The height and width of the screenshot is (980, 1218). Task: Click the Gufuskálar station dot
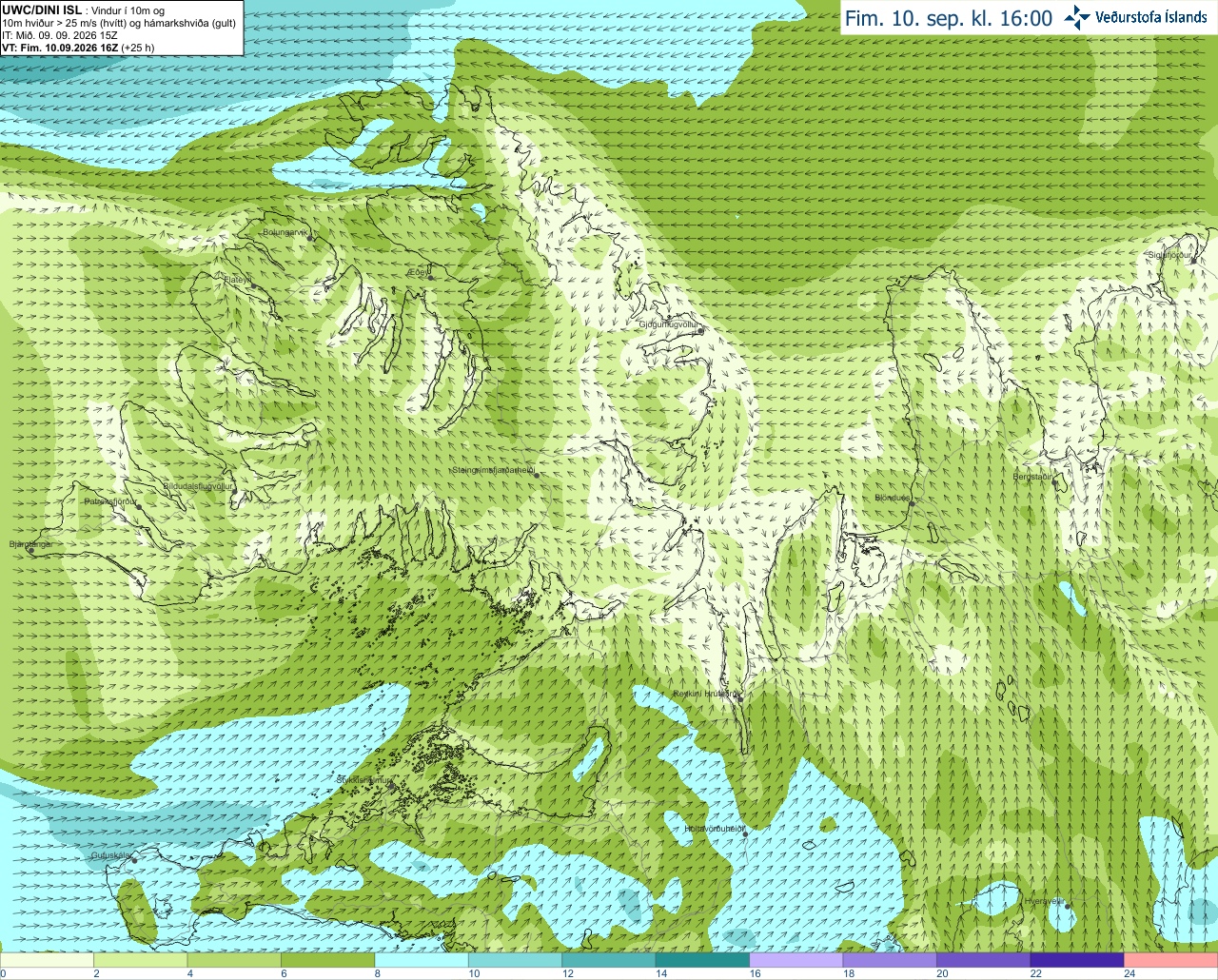tap(134, 860)
